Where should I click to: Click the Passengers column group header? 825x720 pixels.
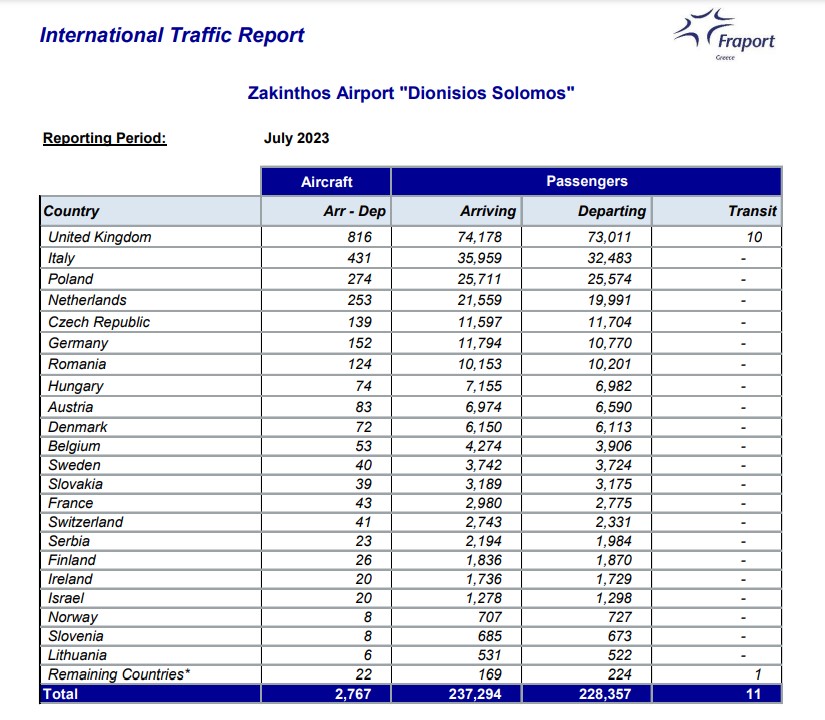click(587, 181)
